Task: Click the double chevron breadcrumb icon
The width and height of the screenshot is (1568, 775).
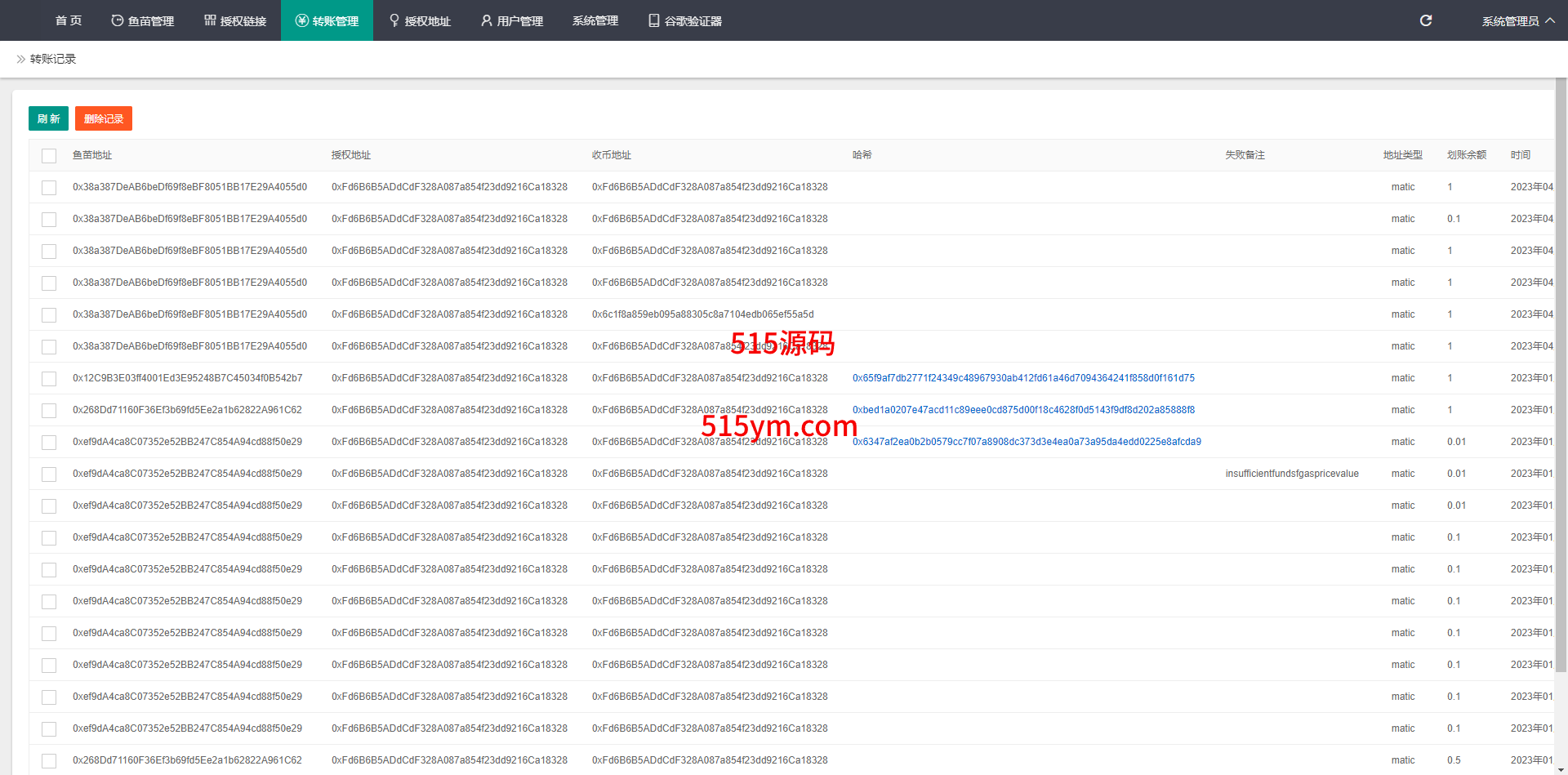Action: (20, 59)
